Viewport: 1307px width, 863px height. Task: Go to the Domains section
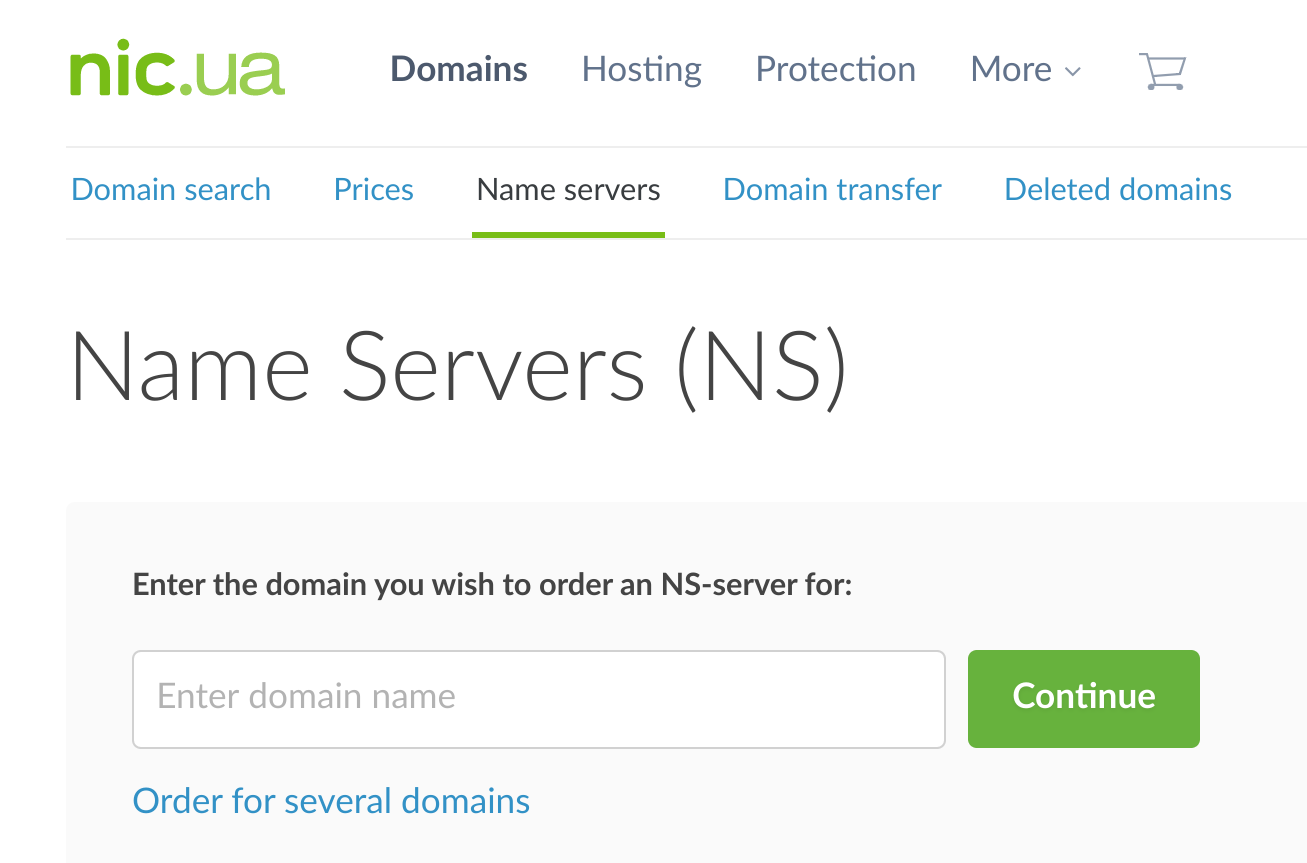[x=459, y=70]
